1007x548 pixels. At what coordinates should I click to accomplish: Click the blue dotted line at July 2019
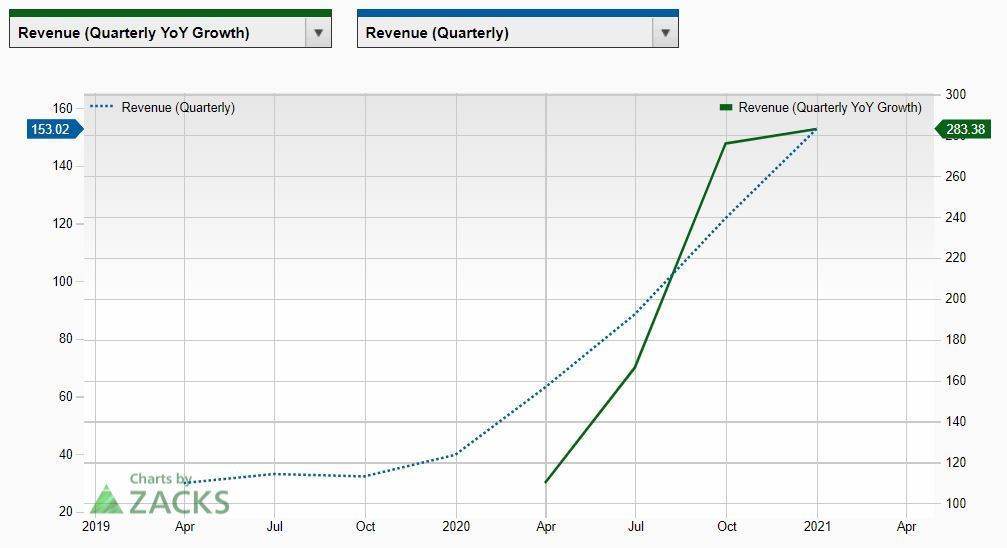pyautogui.click(x=275, y=474)
